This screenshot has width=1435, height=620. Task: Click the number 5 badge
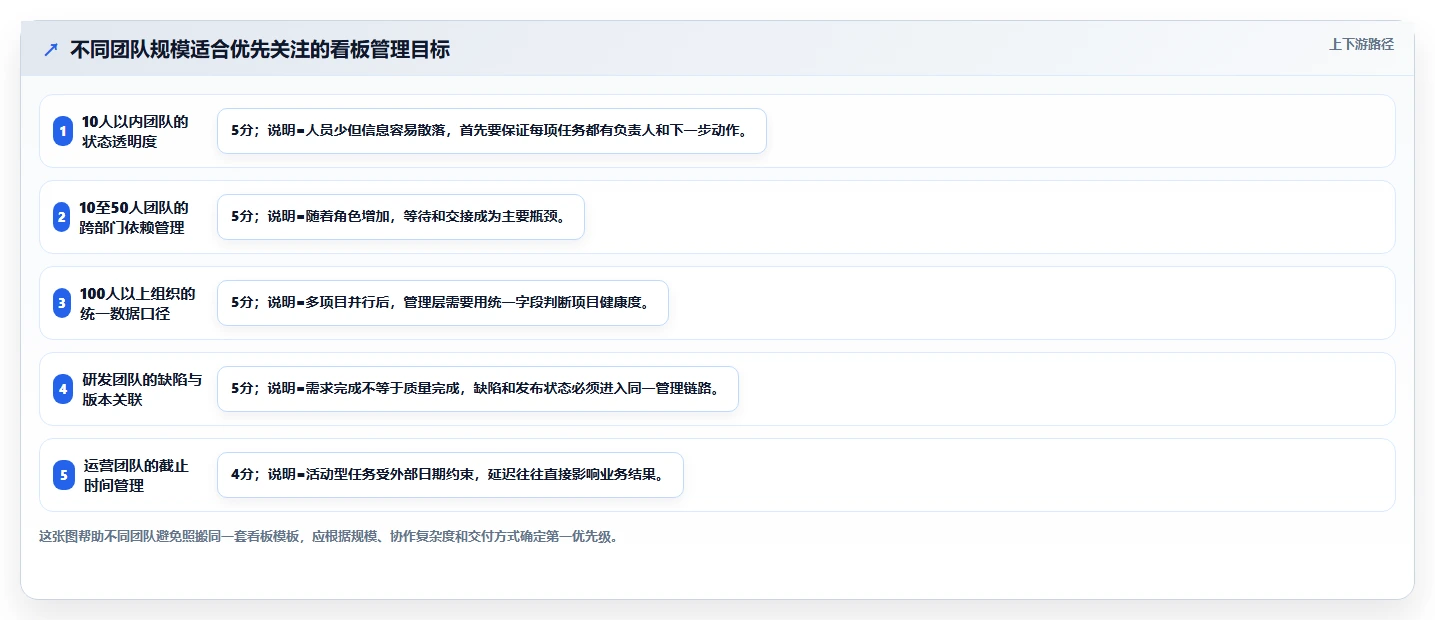(64, 475)
